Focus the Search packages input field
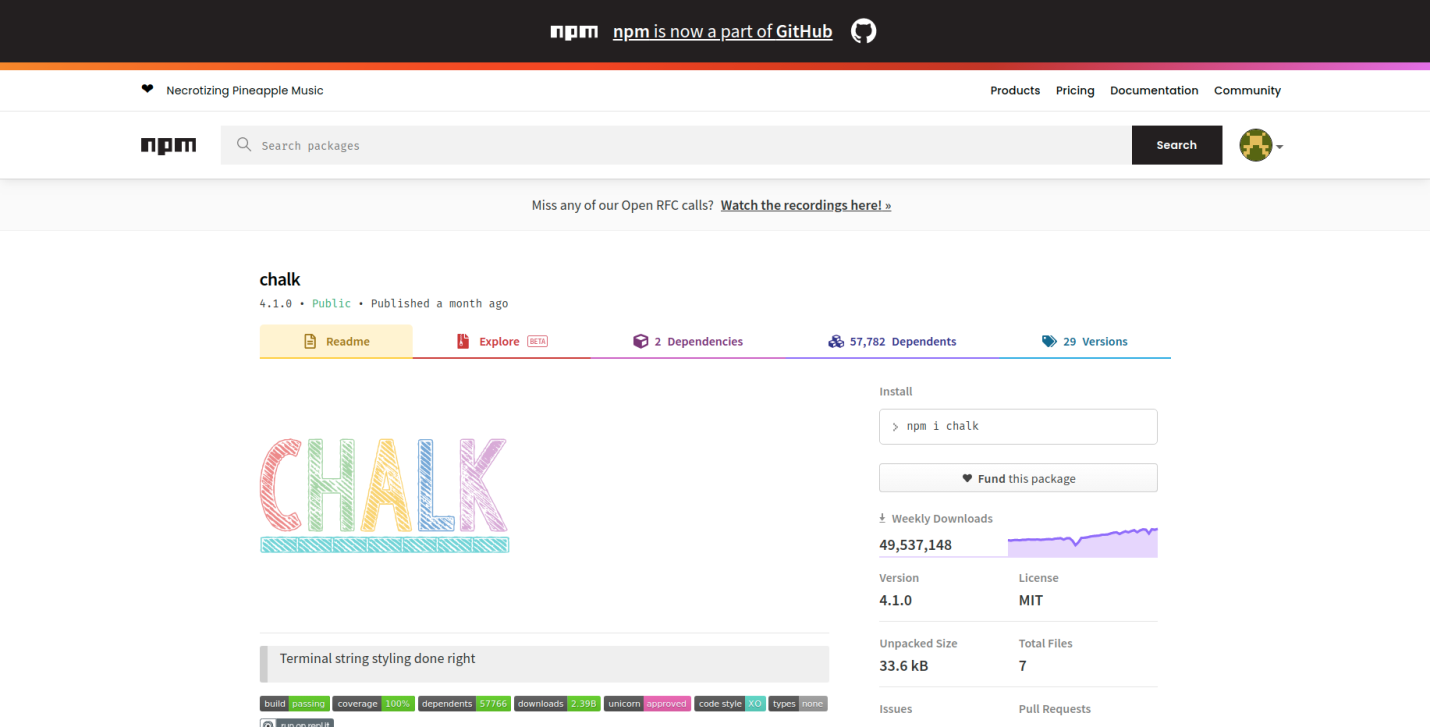This screenshot has width=1430, height=727. (x=676, y=145)
